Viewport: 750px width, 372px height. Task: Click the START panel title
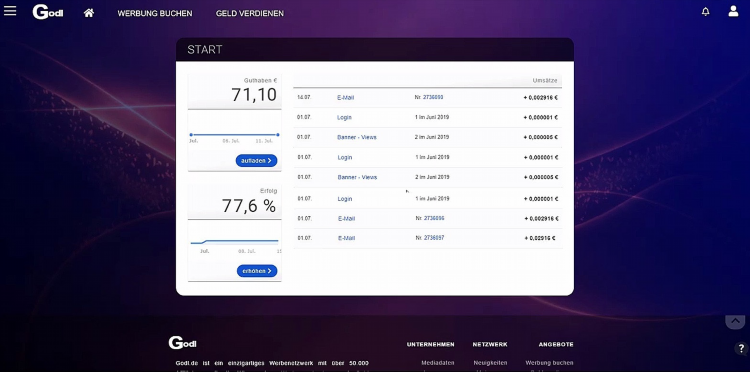tap(205, 50)
